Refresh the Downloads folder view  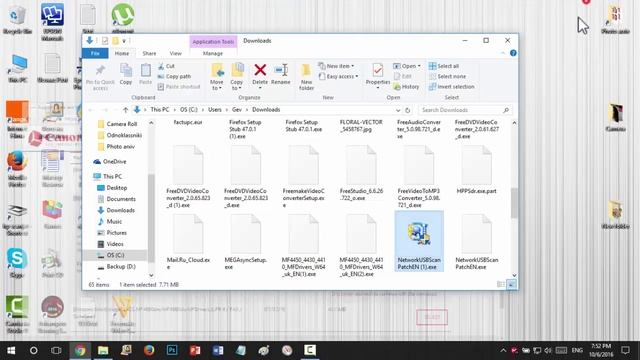[x=407, y=110]
